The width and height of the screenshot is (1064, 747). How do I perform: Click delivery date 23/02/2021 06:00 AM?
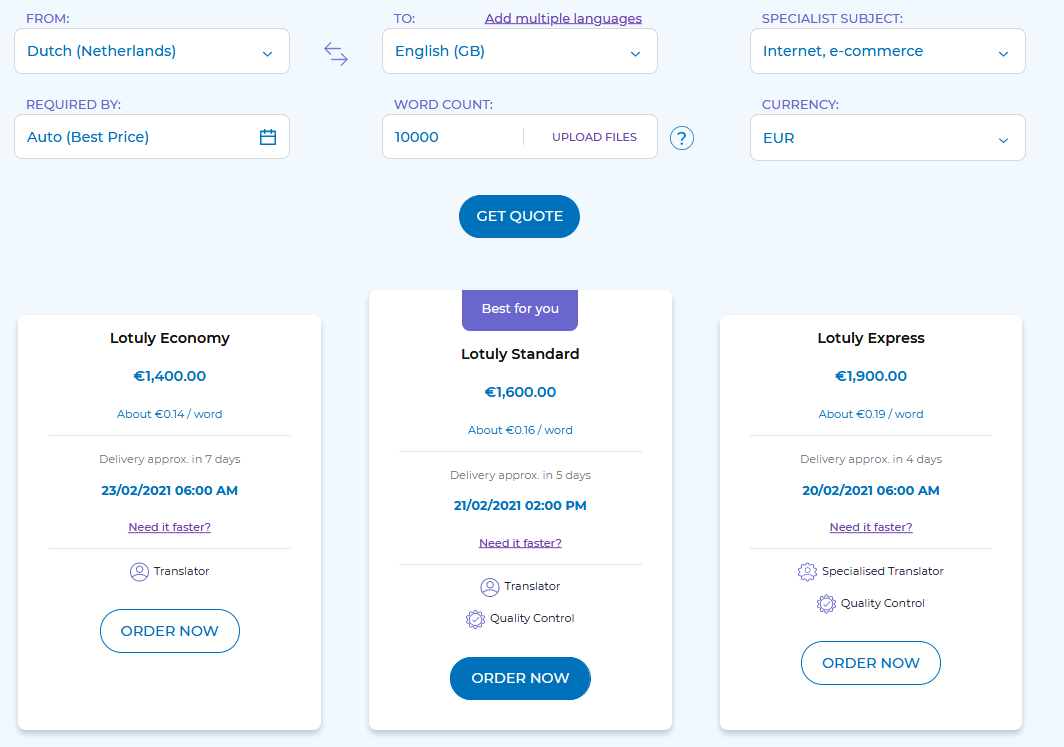click(x=170, y=491)
